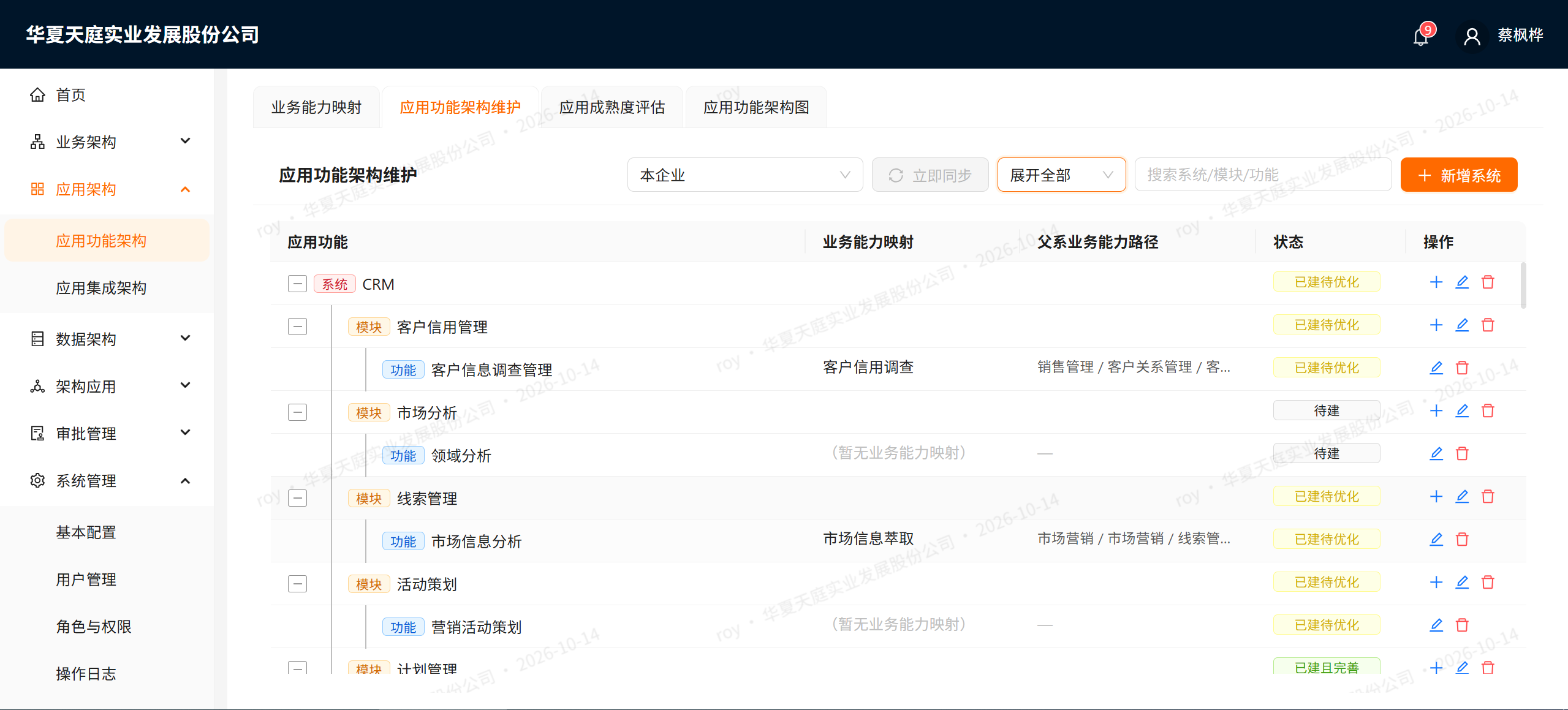Screen dimensions: 1568x710
Task: Add child under 客户信用管理 module
Action: pos(1436,325)
